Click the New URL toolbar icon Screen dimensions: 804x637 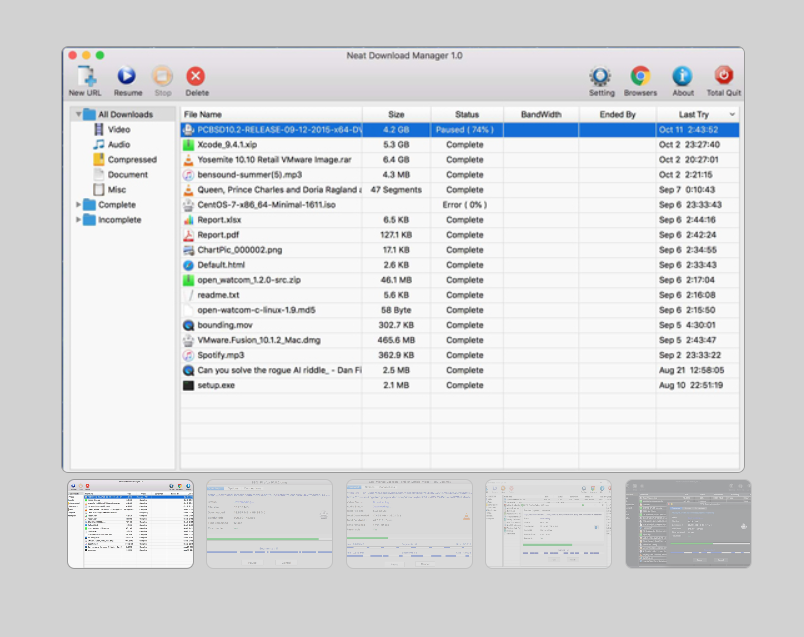click(86, 76)
